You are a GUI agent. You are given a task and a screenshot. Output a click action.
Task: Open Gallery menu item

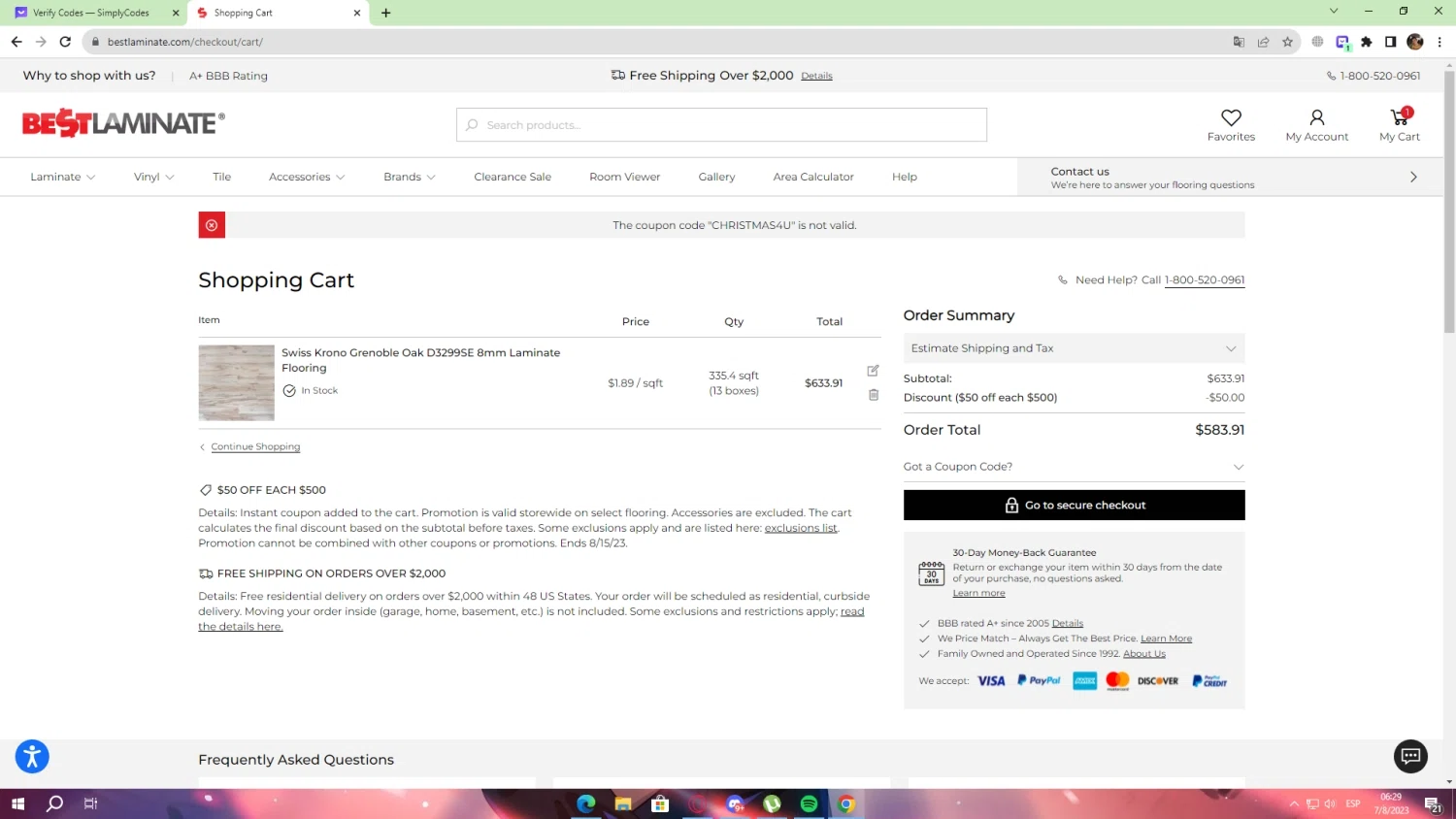[716, 177]
